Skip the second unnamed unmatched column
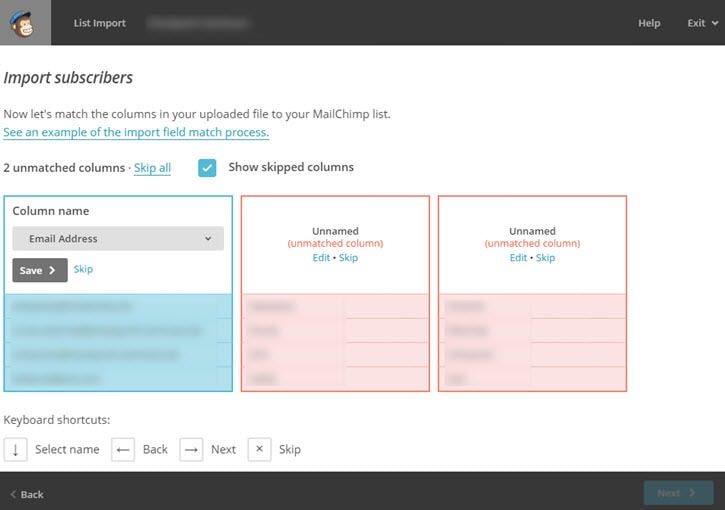 545,258
